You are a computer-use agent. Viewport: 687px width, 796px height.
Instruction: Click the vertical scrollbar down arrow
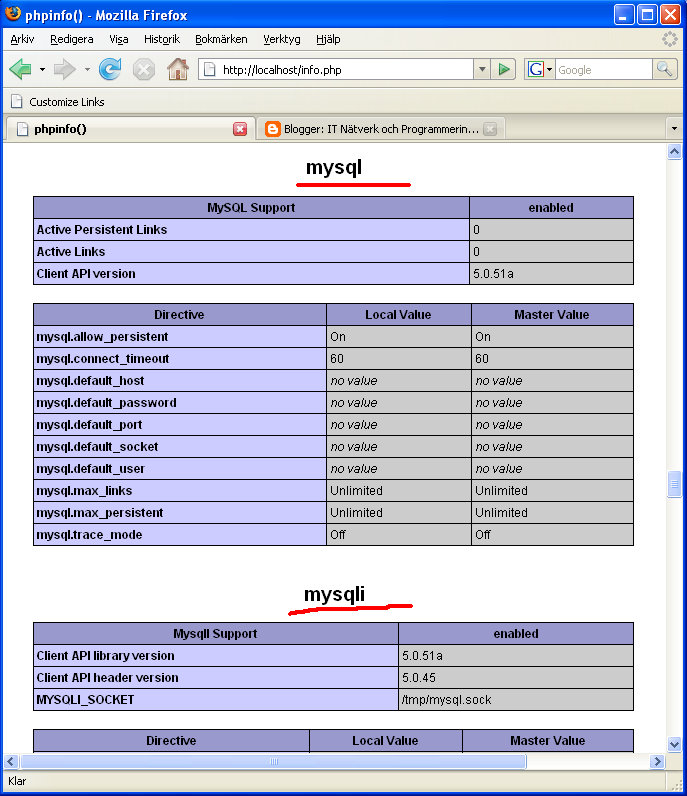pyautogui.click(x=674, y=745)
